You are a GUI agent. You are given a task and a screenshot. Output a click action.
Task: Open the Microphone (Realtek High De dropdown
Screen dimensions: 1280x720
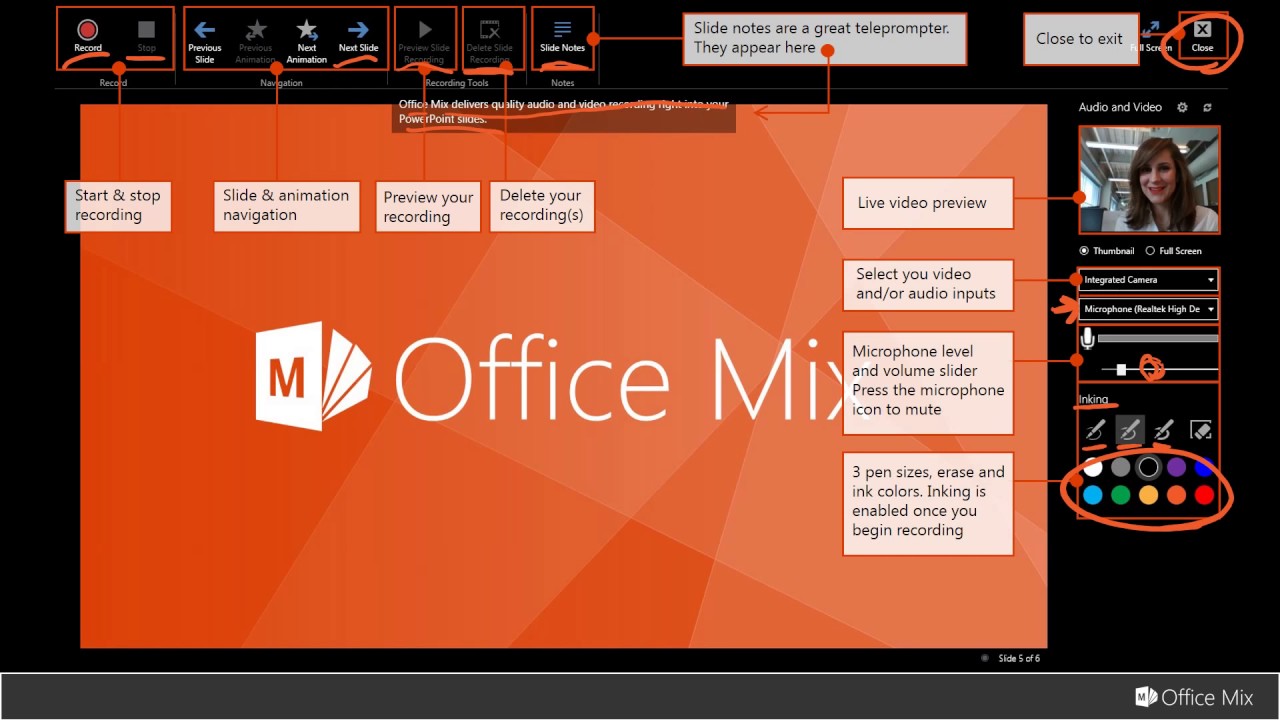click(x=1149, y=309)
